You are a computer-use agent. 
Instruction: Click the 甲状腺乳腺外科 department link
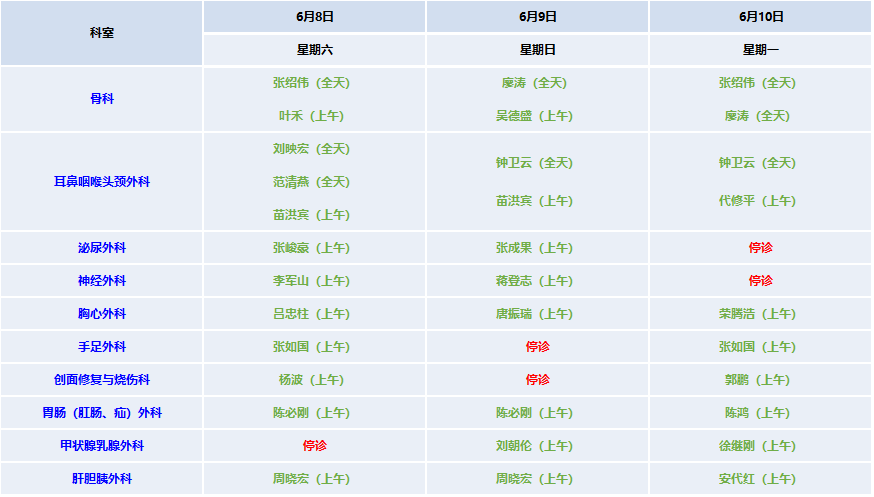(102, 446)
